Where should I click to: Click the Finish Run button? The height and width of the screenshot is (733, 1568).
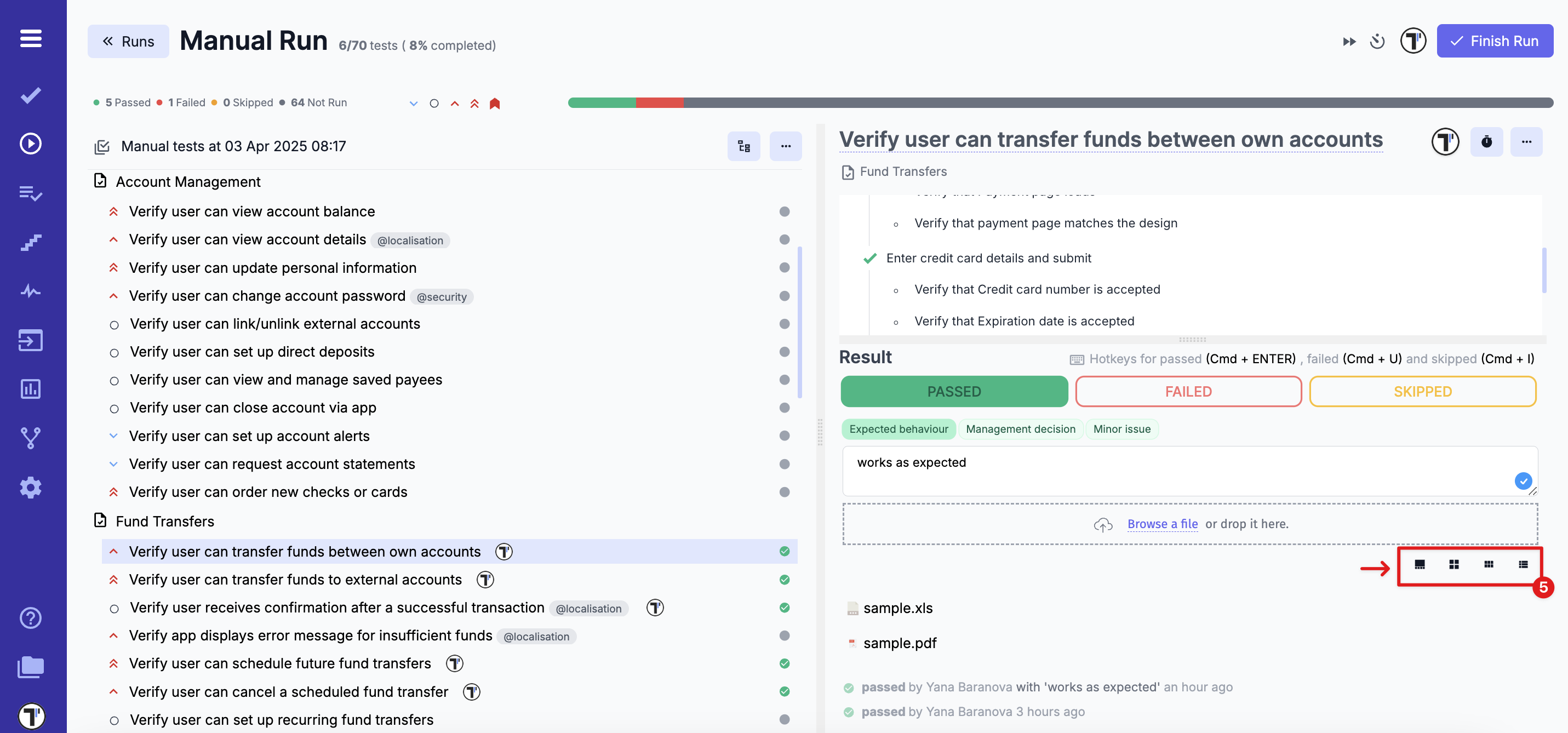[1495, 42]
